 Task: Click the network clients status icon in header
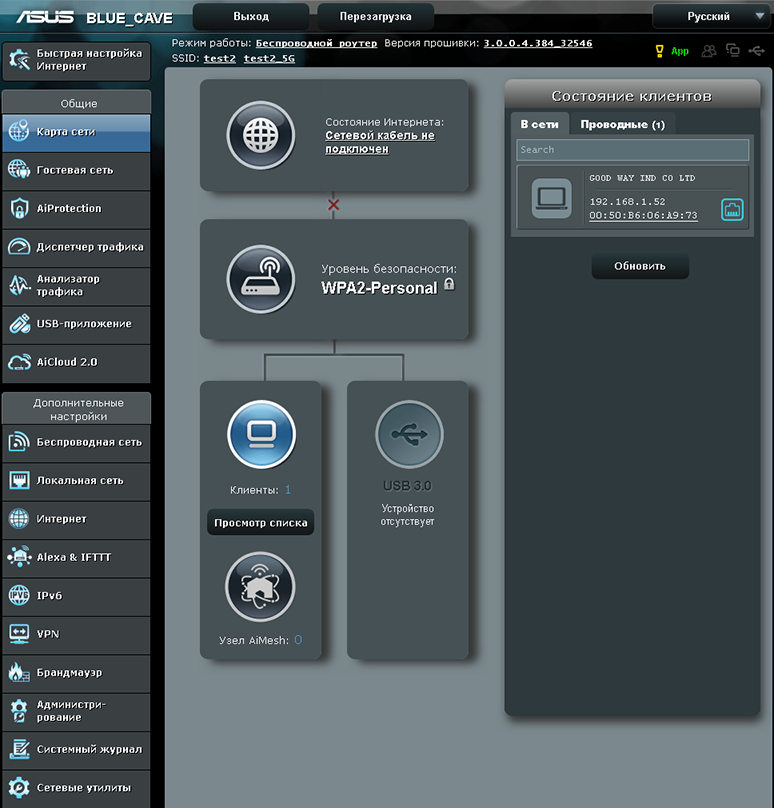[x=732, y=50]
